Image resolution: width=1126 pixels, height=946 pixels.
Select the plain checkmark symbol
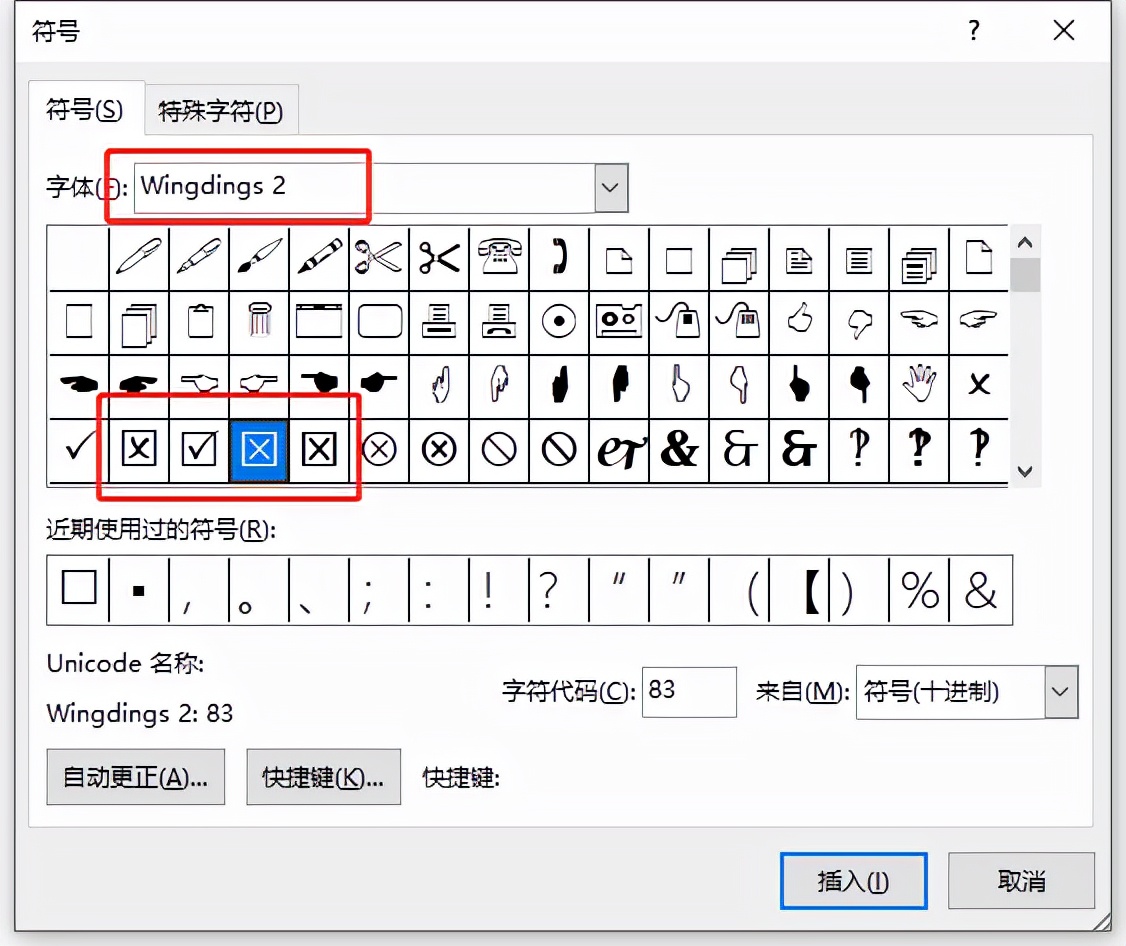click(x=78, y=450)
